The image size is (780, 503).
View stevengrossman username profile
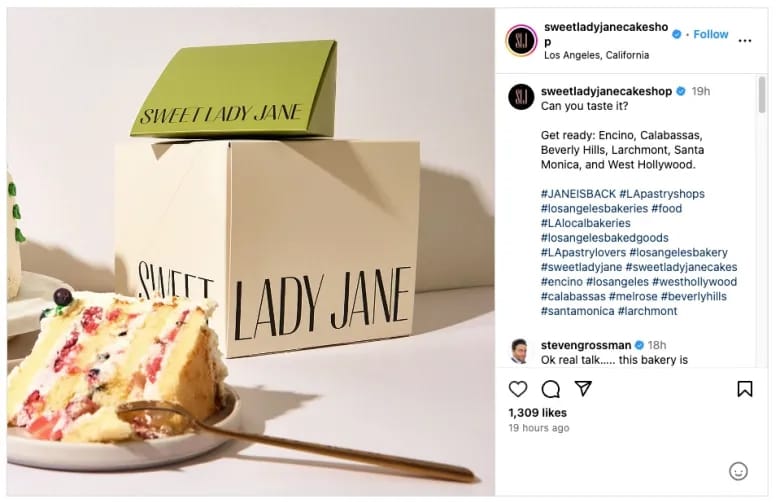586,345
